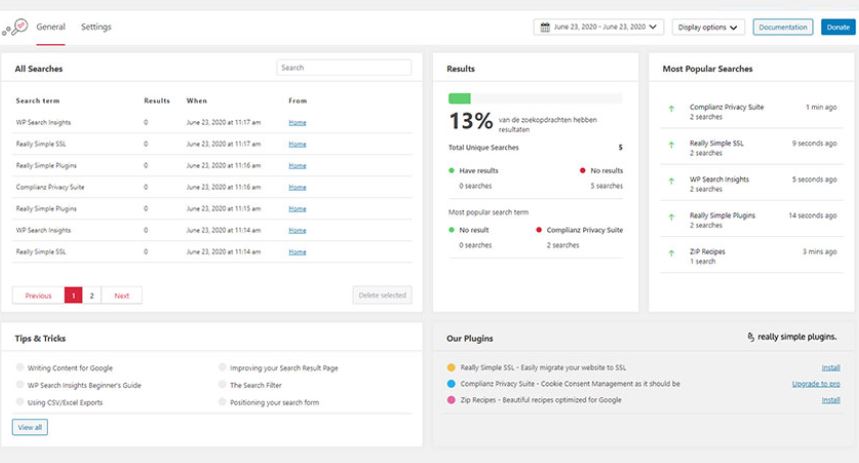Open Improving your Search Result Page tip
The height and width of the screenshot is (463, 859).
[284, 368]
